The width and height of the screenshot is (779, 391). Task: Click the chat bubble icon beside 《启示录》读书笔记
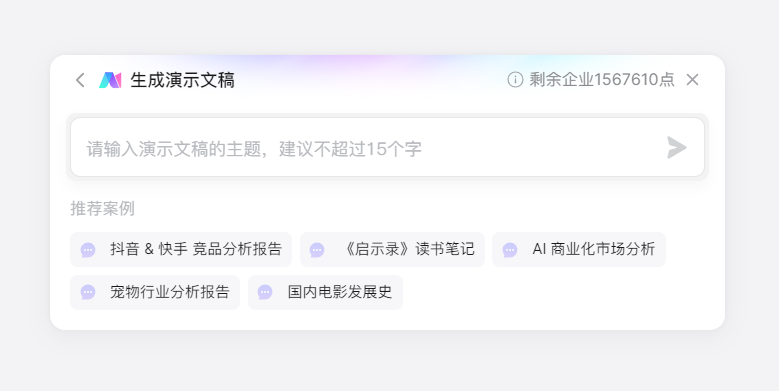coord(317,250)
